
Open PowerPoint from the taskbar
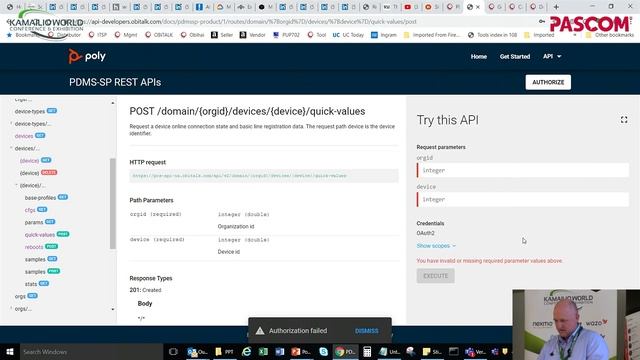tap(301, 351)
